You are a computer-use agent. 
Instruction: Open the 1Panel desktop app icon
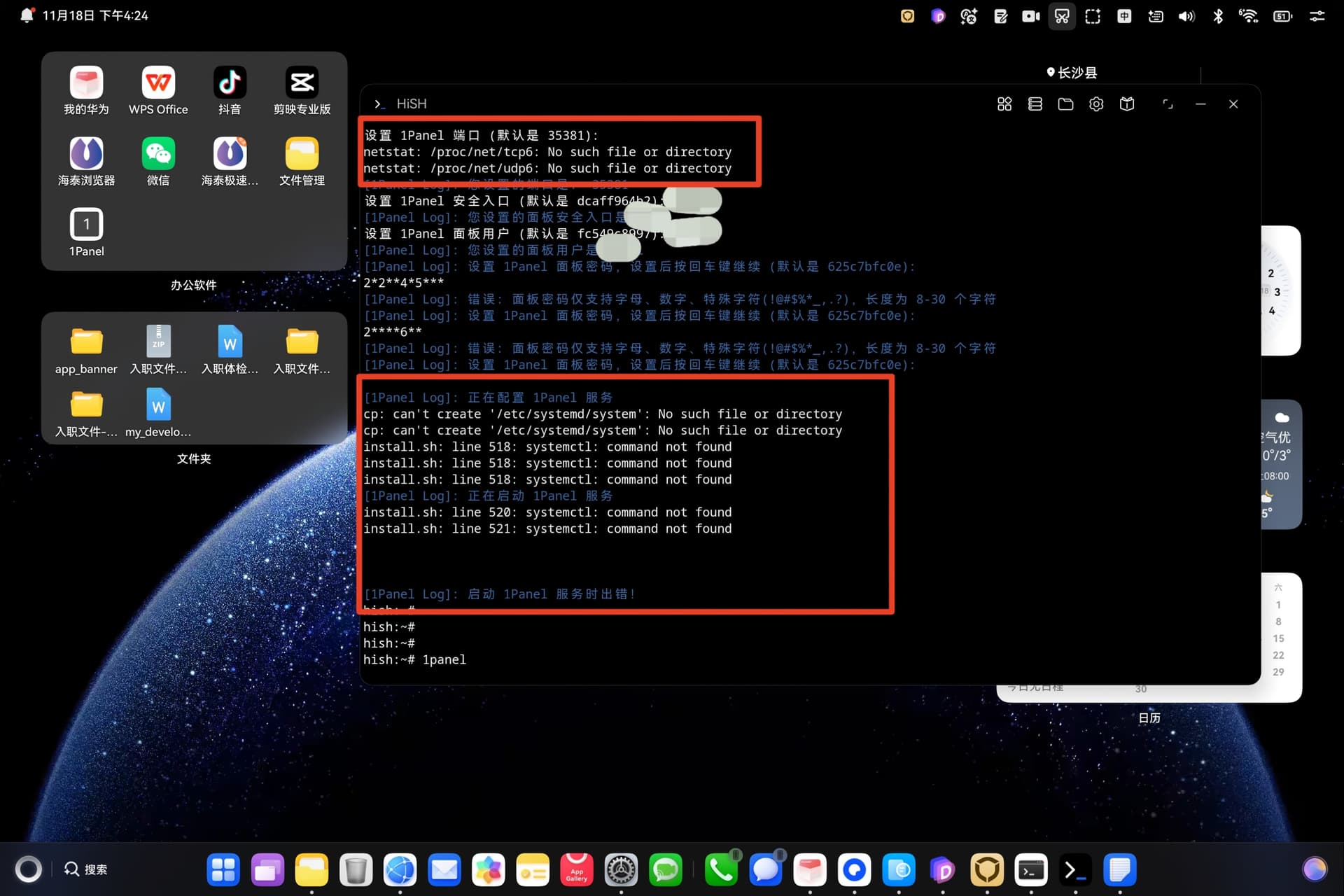(86, 225)
